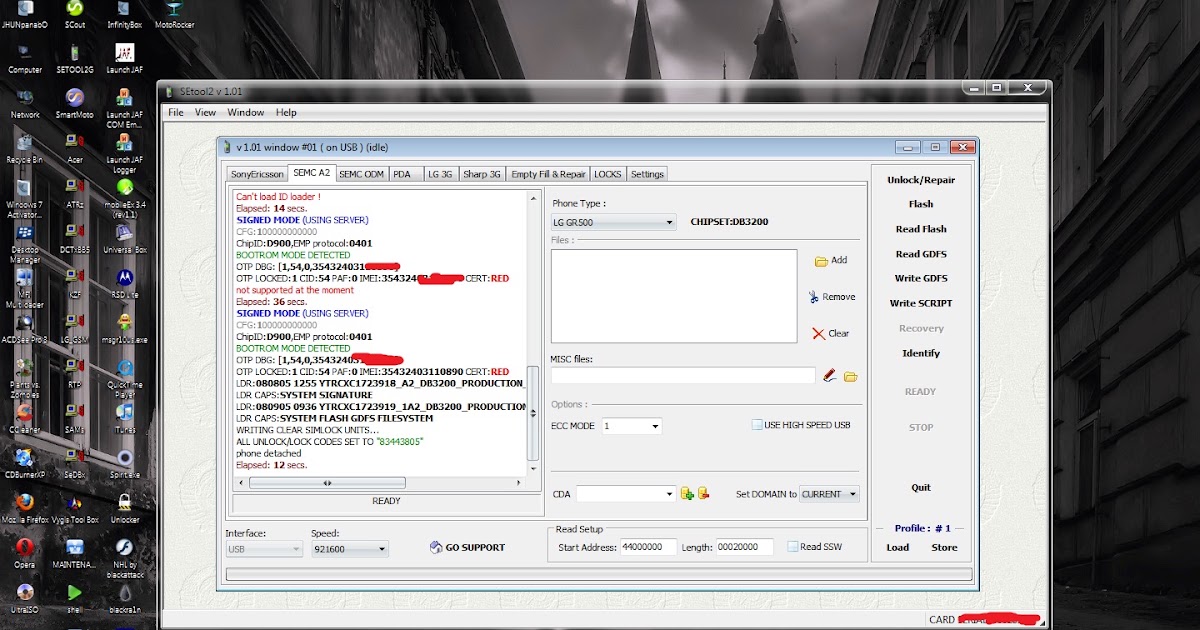Switch to the LG 3G tab
This screenshot has width=1200, height=630.
tap(440, 174)
